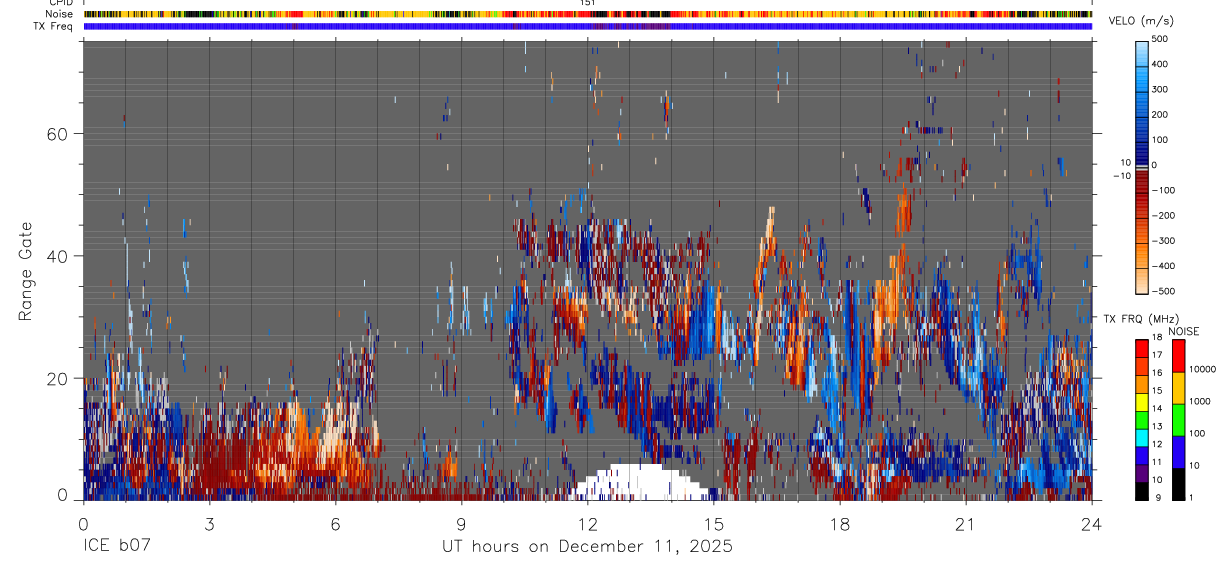Viewport: 1228px width, 567px height.
Task: Click the red top segment of the NOISE colorbar
Action: pos(1177,355)
